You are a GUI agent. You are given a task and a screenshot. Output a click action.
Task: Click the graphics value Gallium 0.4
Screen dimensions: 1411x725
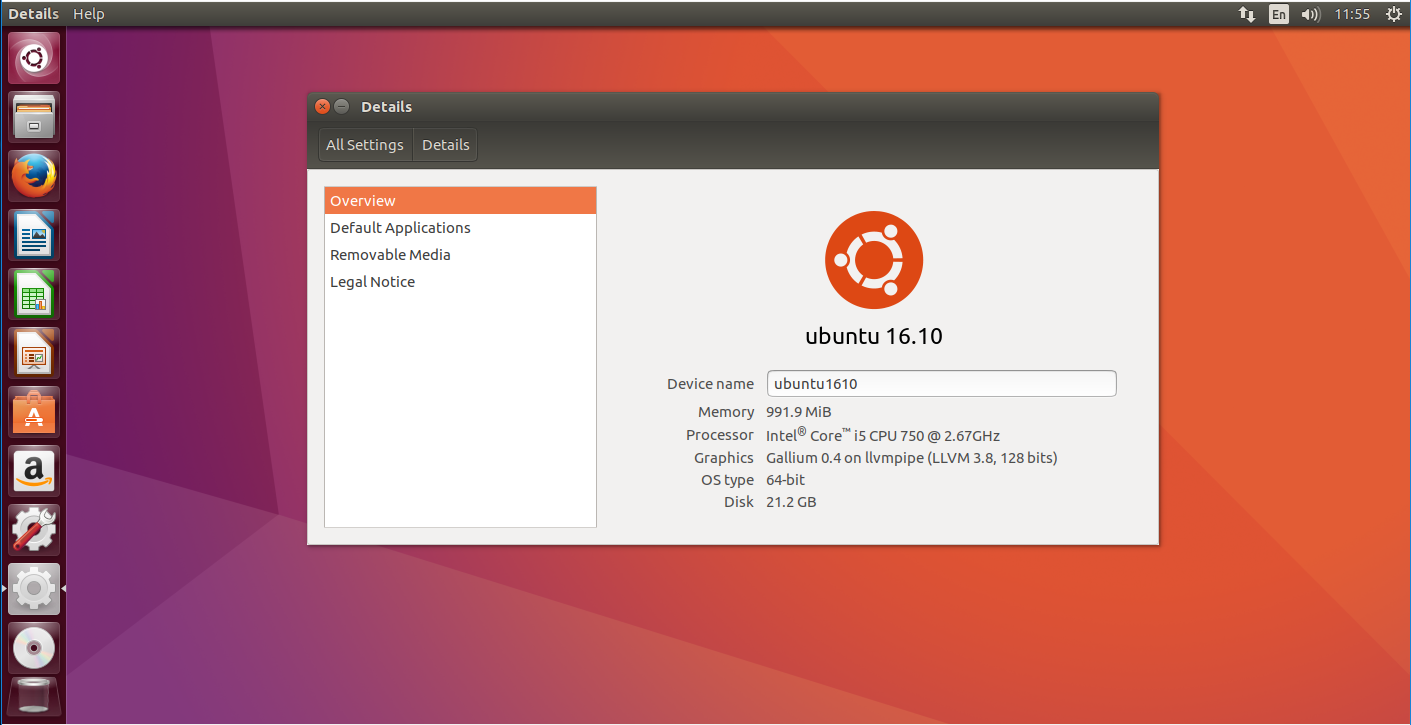click(912, 458)
